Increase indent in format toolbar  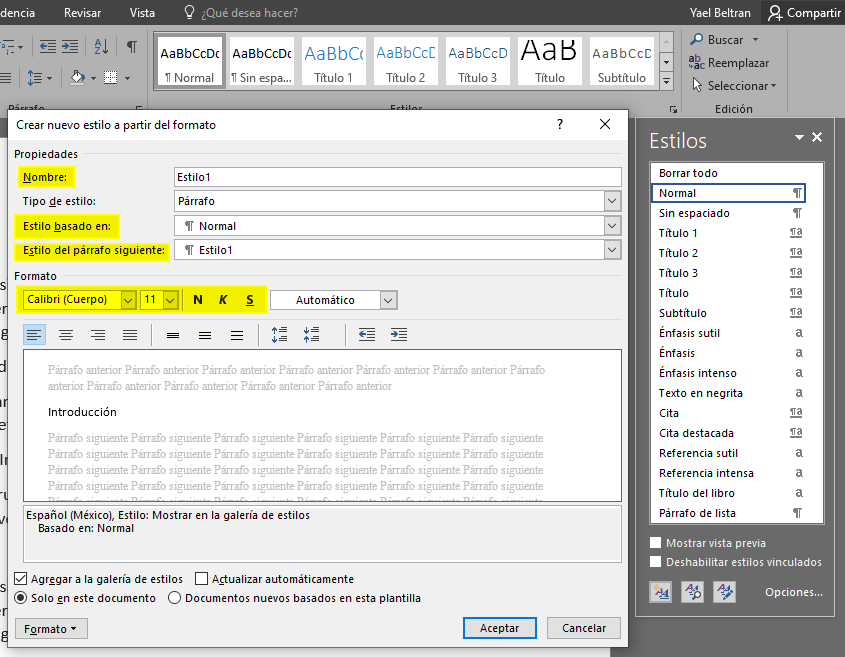coord(398,335)
